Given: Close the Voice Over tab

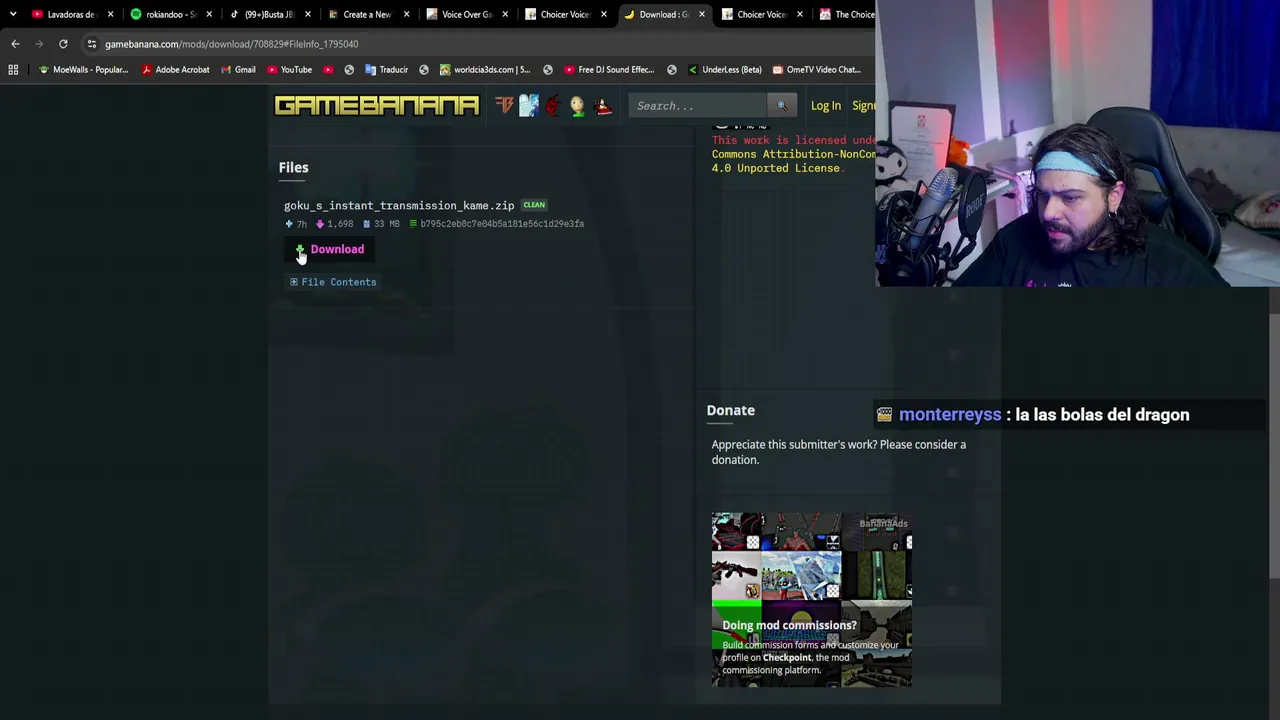Looking at the screenshot, I should point(504,14).
